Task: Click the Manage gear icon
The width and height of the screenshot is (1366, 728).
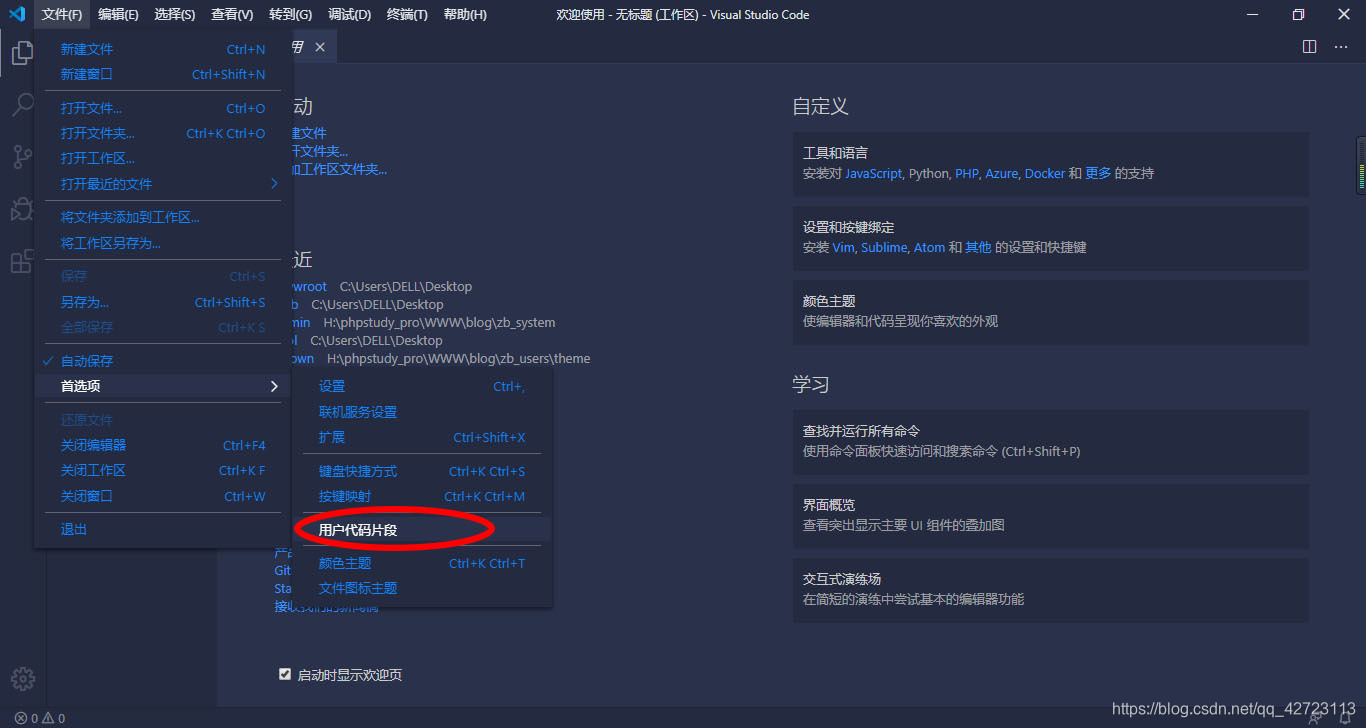Action: pos(22,678)
